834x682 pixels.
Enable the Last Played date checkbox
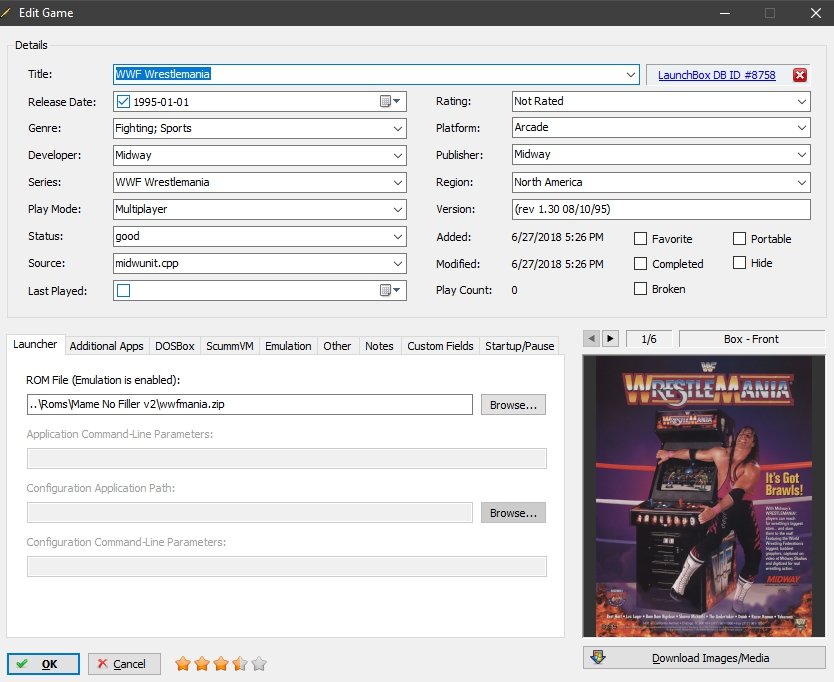123,290
